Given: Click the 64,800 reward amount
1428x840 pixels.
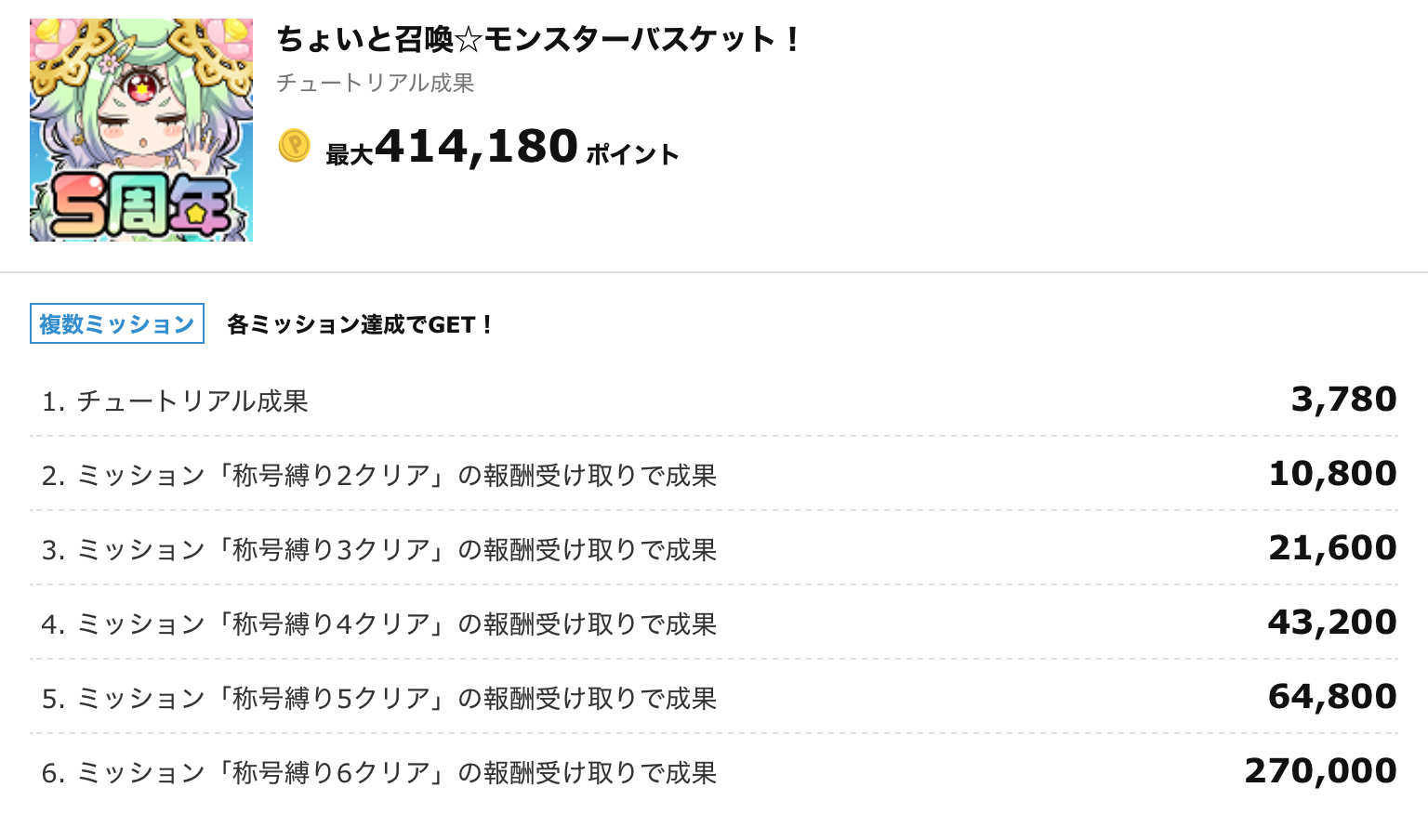Looking at the screenshot, I should 1332,697.
